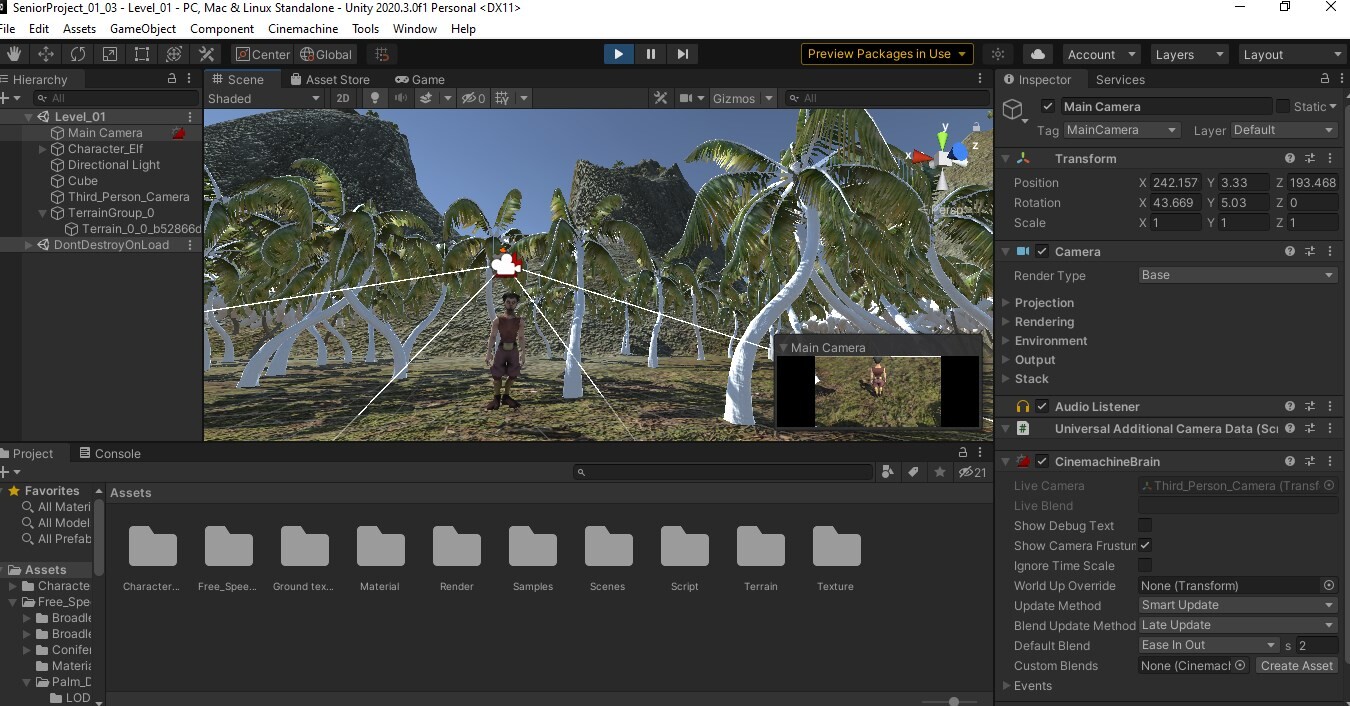The height and width of the screenshot is (706, 1350).
Task: Select the Rect Transform tool
Action: [x=142, y=54]
